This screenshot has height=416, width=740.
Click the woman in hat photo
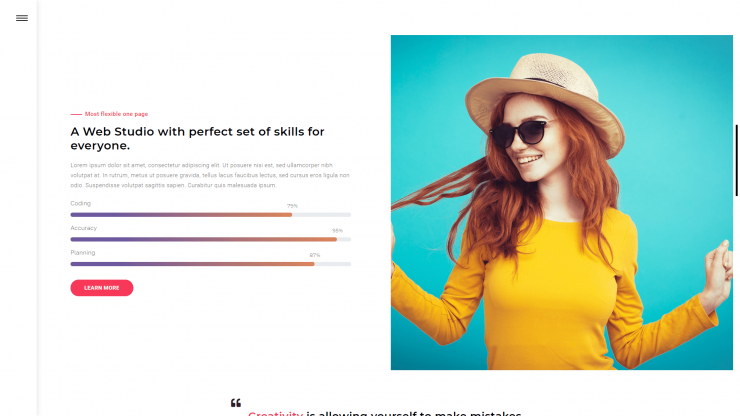[562, 202]
